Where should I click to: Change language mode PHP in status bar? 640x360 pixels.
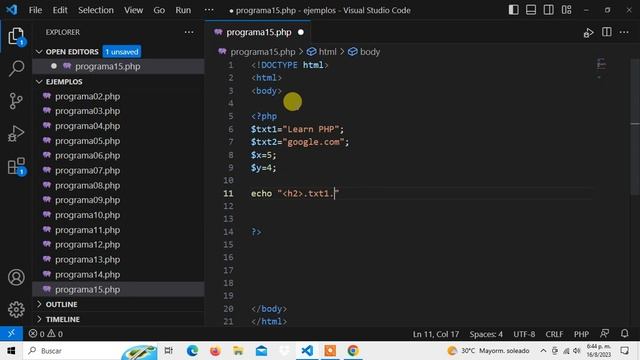[x=581, y=334]
